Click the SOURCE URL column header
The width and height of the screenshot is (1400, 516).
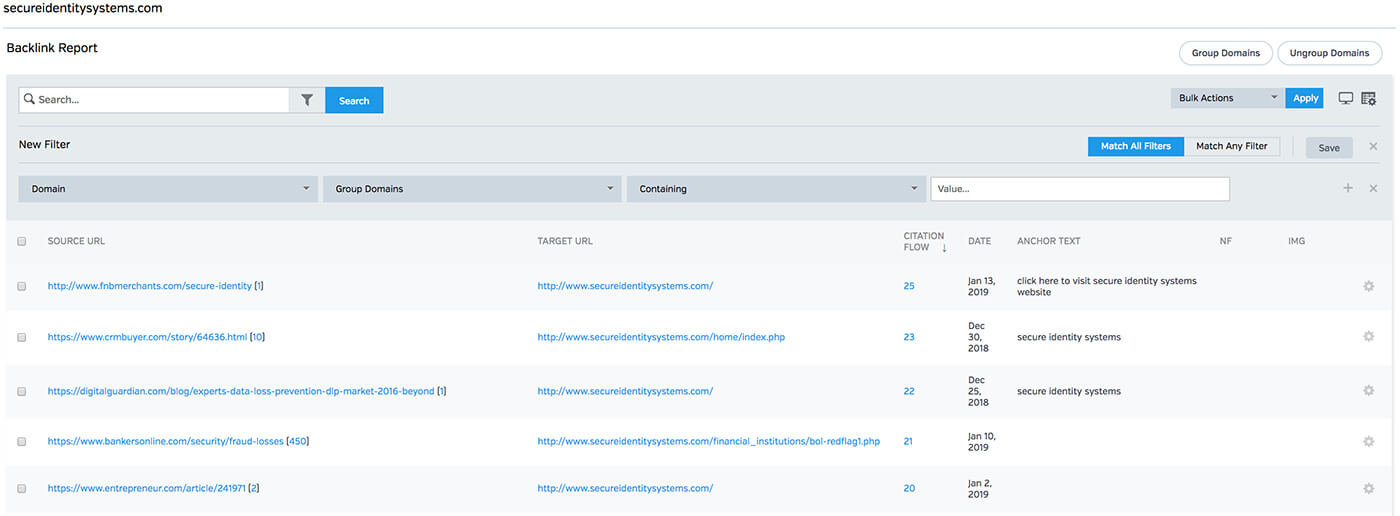pyautogui.click(x=76, y=241)
